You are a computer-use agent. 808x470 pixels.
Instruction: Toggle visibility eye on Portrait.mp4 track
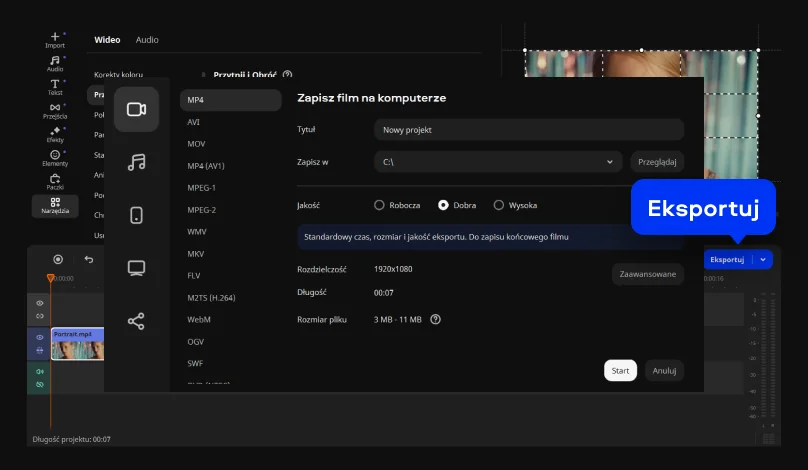[x=40, y=338]
